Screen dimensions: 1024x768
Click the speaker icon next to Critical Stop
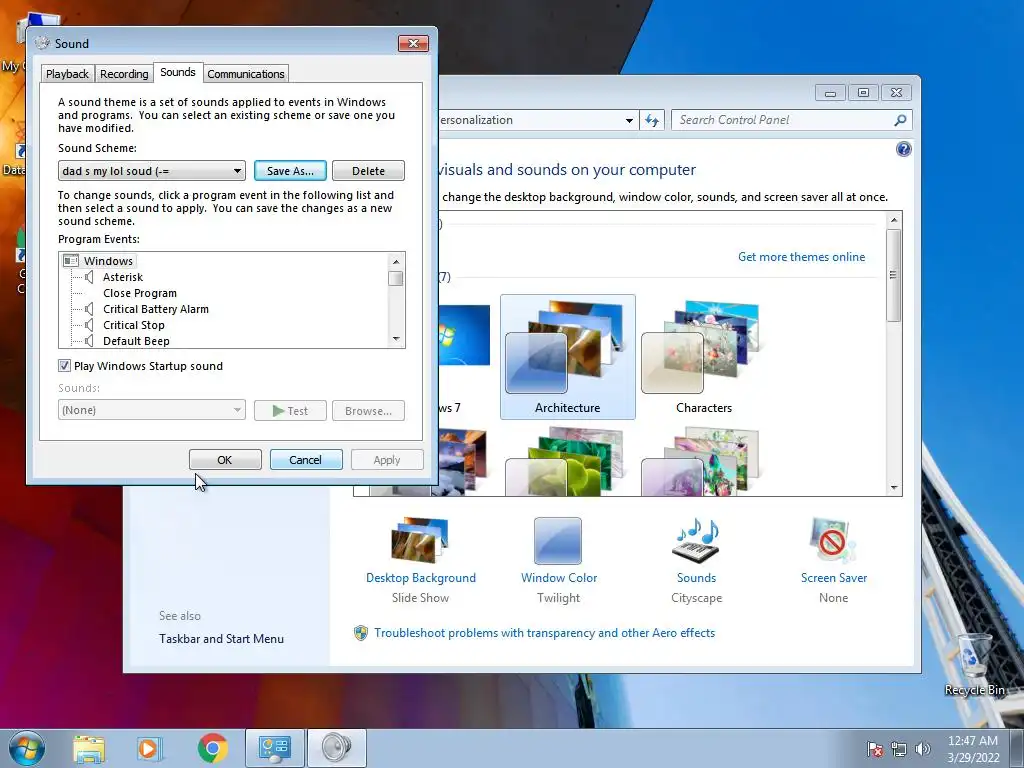tap(89, 325)
